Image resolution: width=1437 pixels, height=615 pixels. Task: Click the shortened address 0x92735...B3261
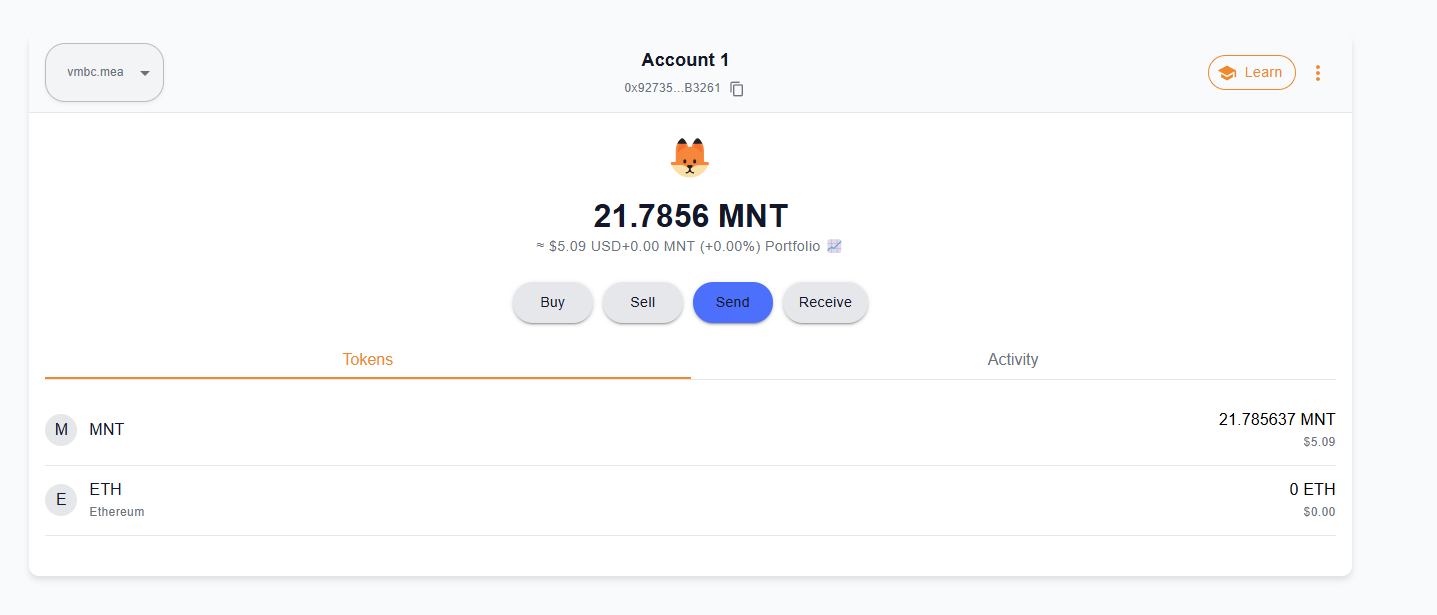[672, 88]
